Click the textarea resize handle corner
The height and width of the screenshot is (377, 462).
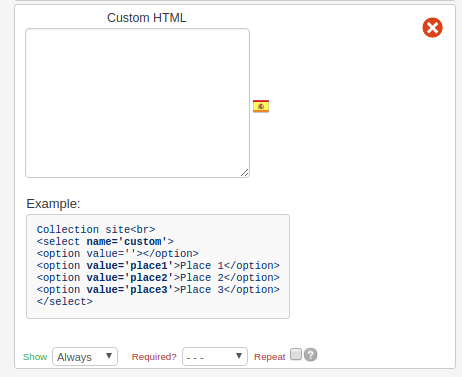tap(245, 173)
